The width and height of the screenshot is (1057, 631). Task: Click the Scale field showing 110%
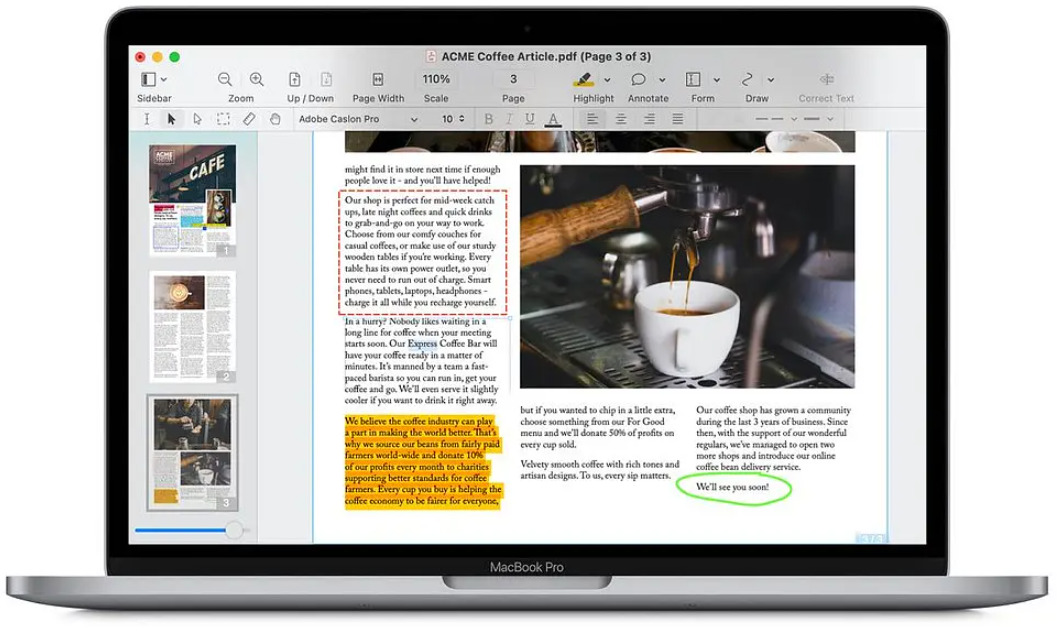tap(436, 79)
